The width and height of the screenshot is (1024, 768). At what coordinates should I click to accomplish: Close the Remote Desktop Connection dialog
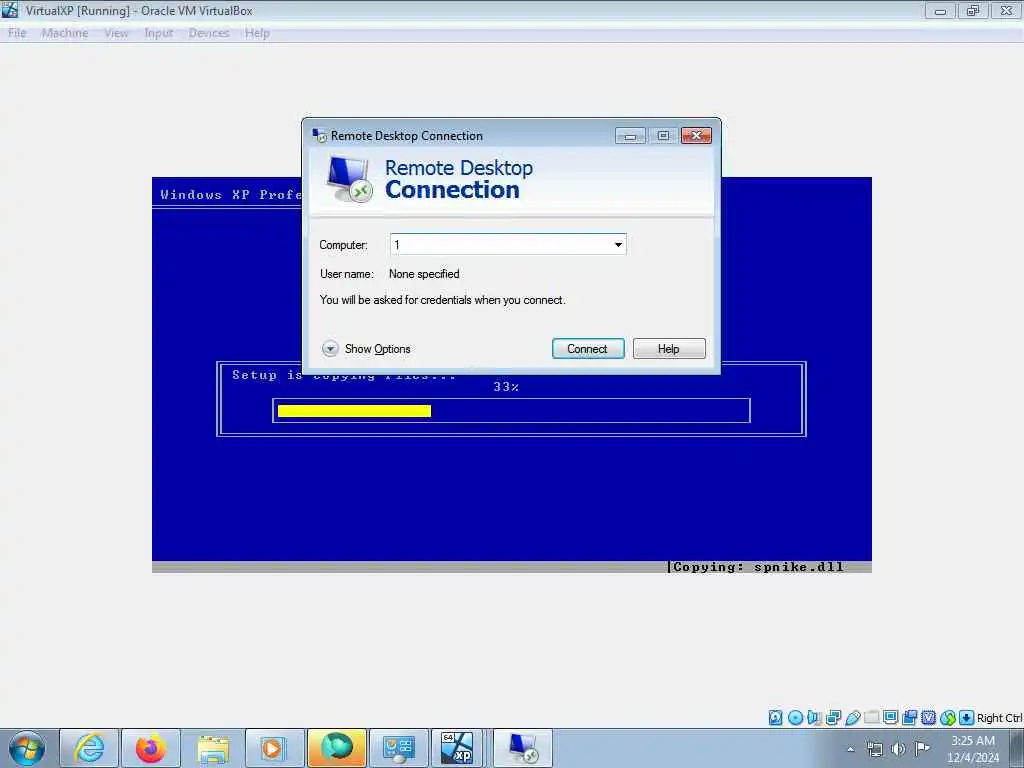(x=696, y=136)
